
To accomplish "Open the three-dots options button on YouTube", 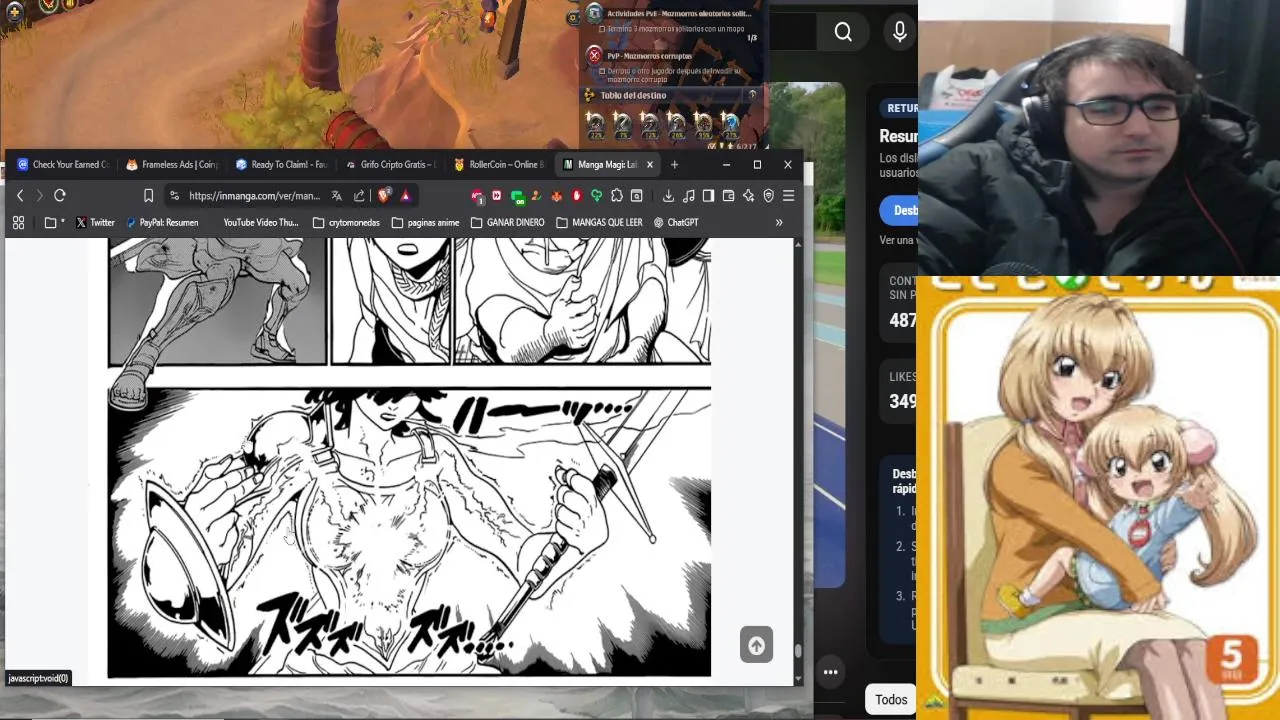I will coord(830,672).
